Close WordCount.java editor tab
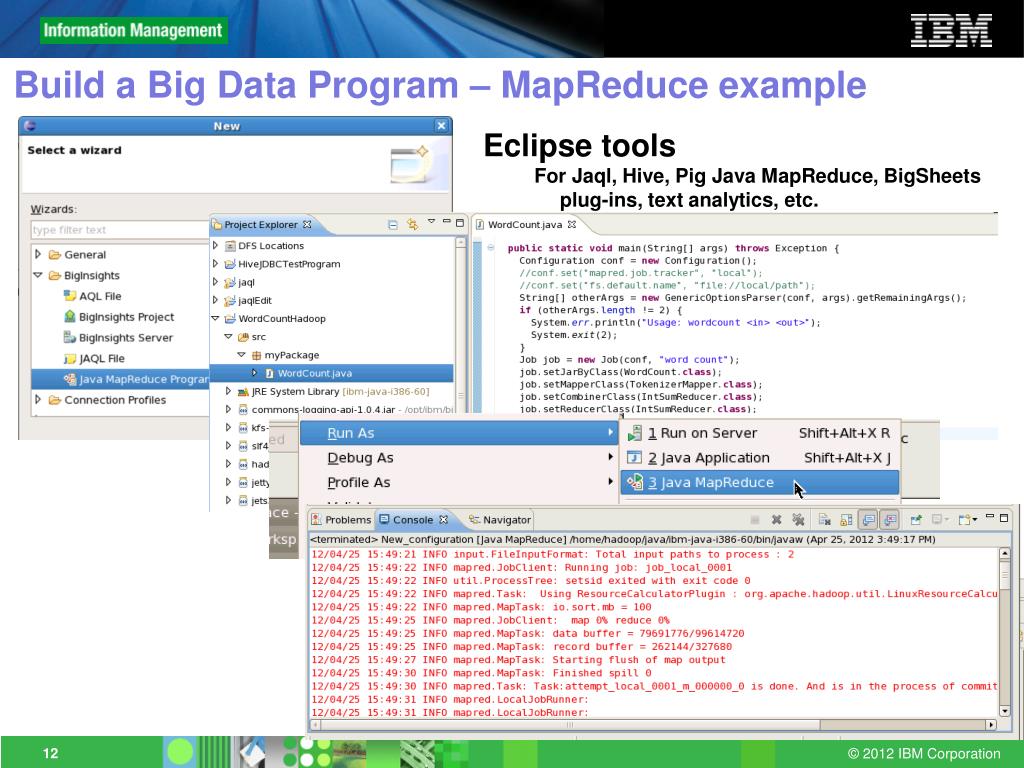The height and width of the screenshot is (768, 1024). pyautogui.click(x=571, y=225)
